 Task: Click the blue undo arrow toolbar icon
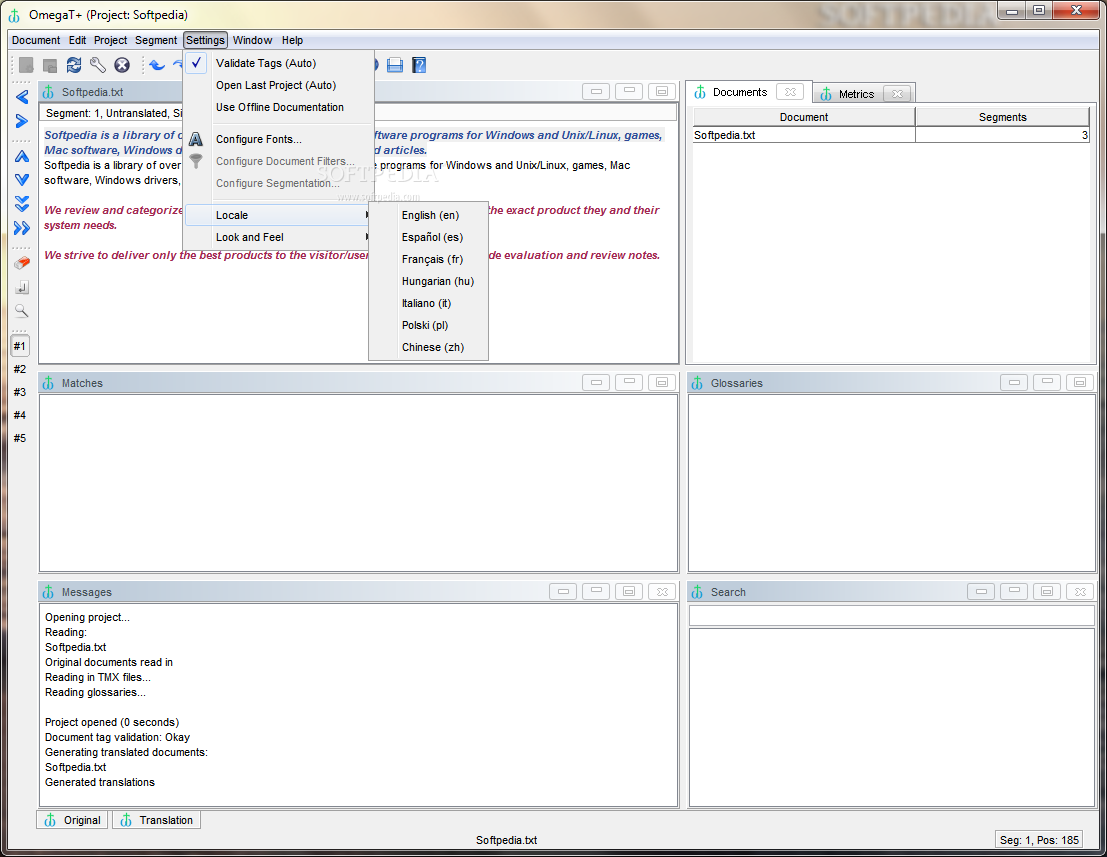coord(157,65)
